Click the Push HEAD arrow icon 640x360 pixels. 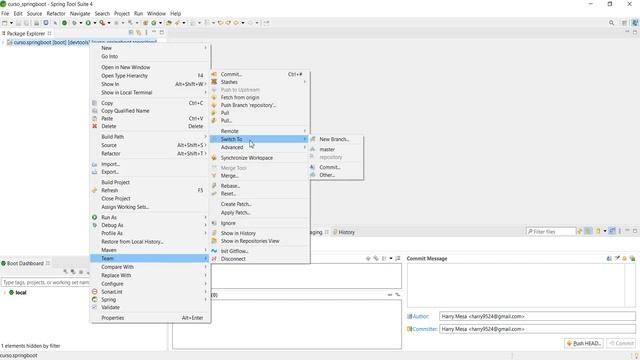coord(569,343)
